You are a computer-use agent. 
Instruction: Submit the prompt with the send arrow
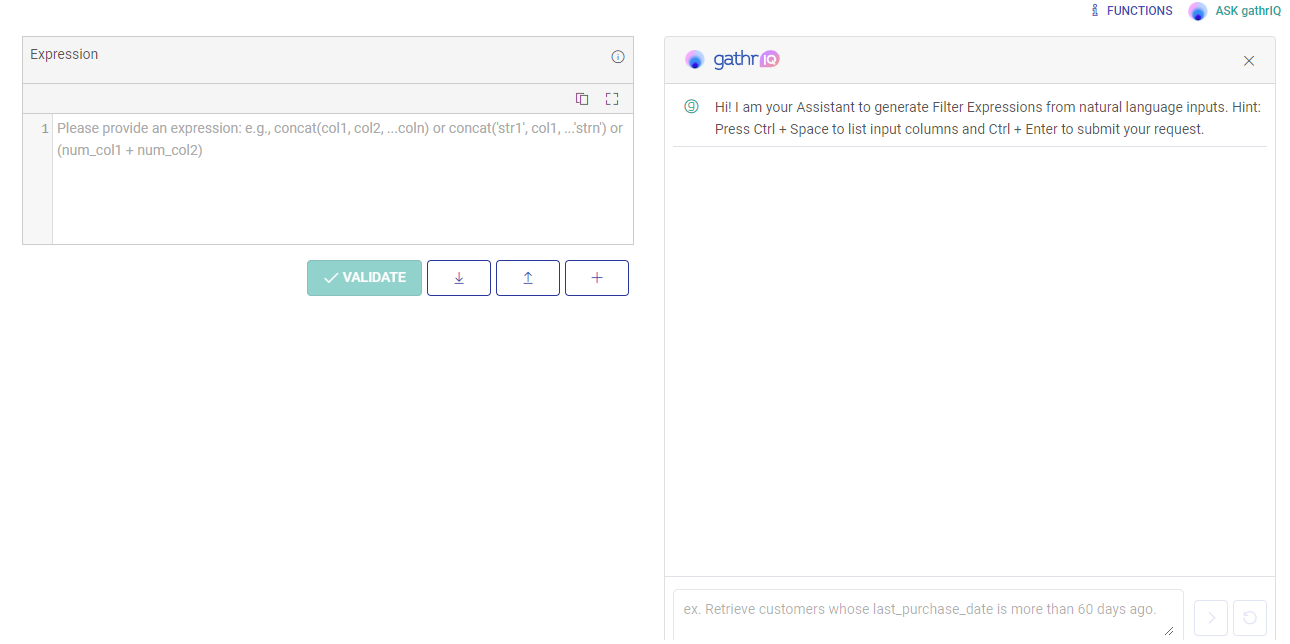pyautogui.click(x=1211, y=618)
